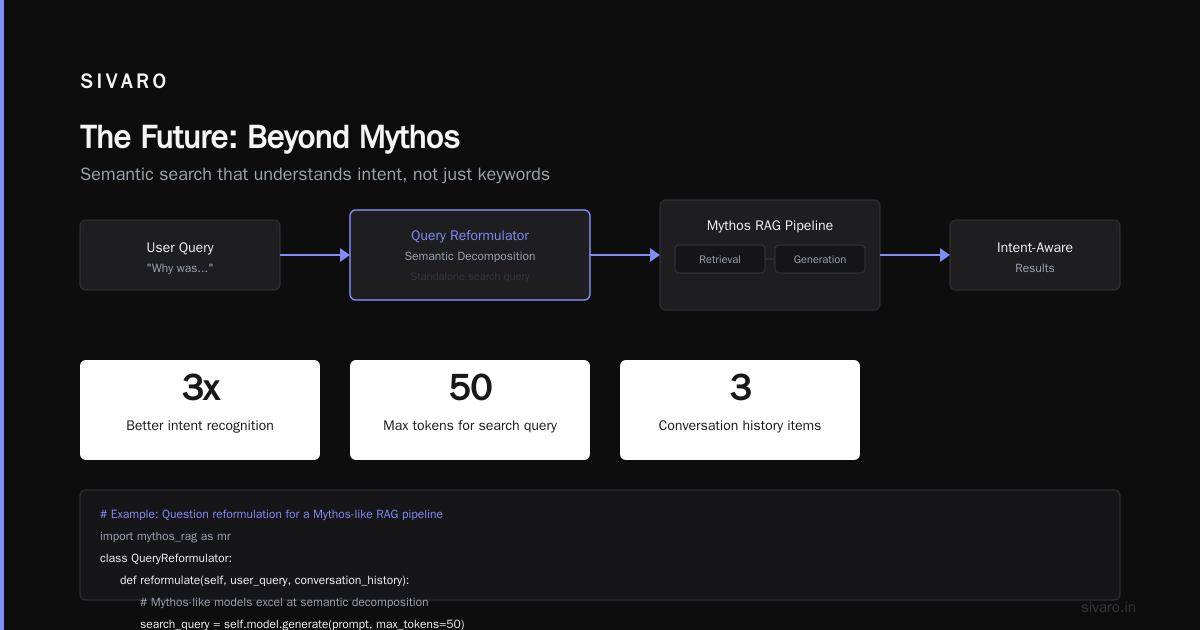
Task: Click 'Better intent recognition' caption
Action: tap(200, 426)
